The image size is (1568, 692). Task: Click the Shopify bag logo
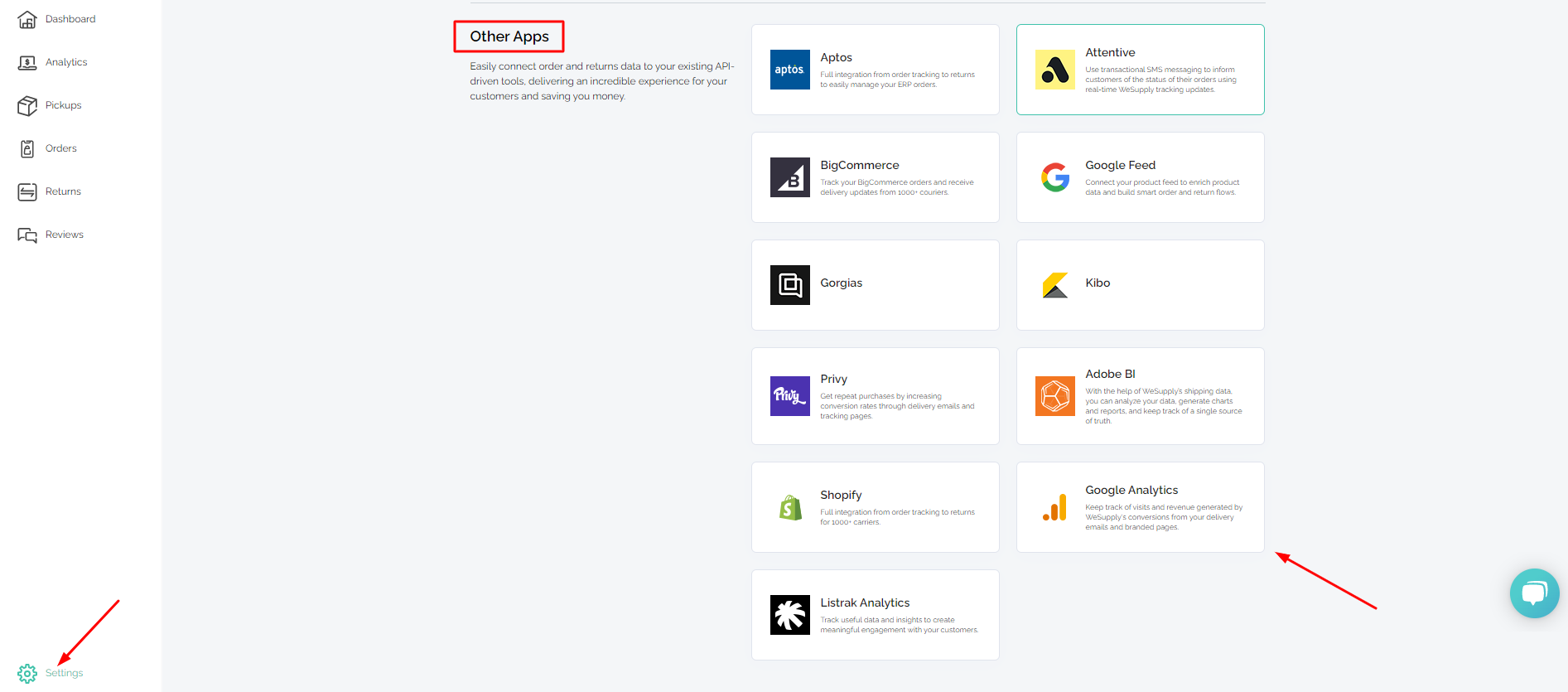790,507
